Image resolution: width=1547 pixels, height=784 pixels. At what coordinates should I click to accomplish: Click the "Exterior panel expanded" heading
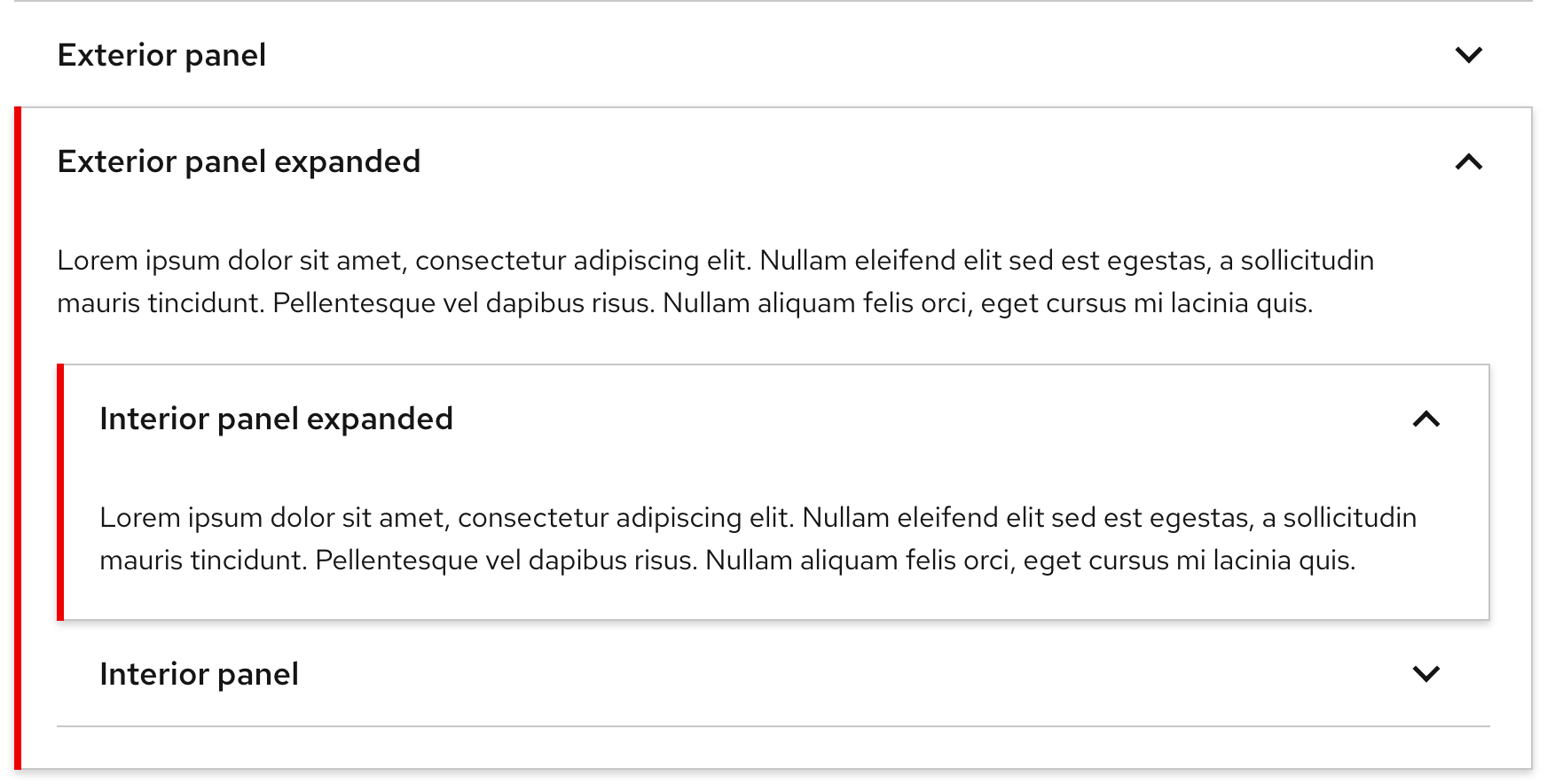tap(239, 161)
